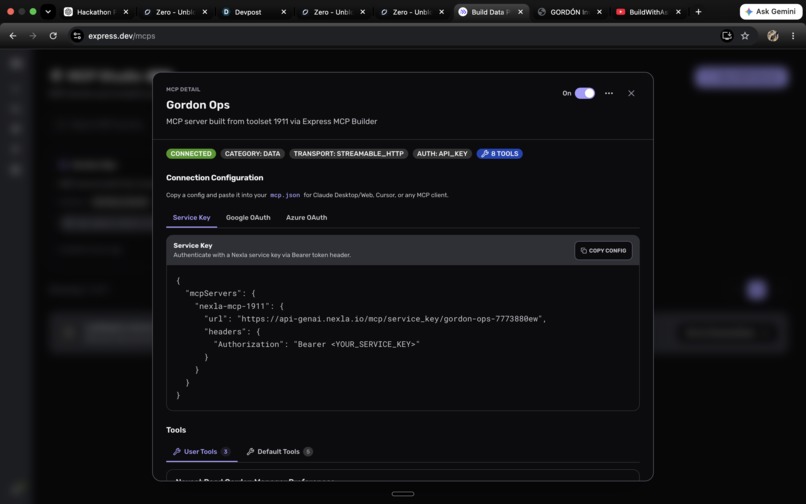Click the AUTH: API_KEY badge
Viewport: 806px width, 504px height.
tap(442, 154)
